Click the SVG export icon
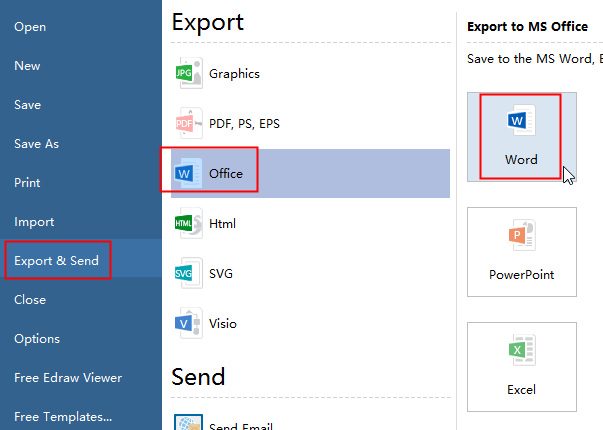The height and width of the screenshot is (430, 603). point(189,273)
